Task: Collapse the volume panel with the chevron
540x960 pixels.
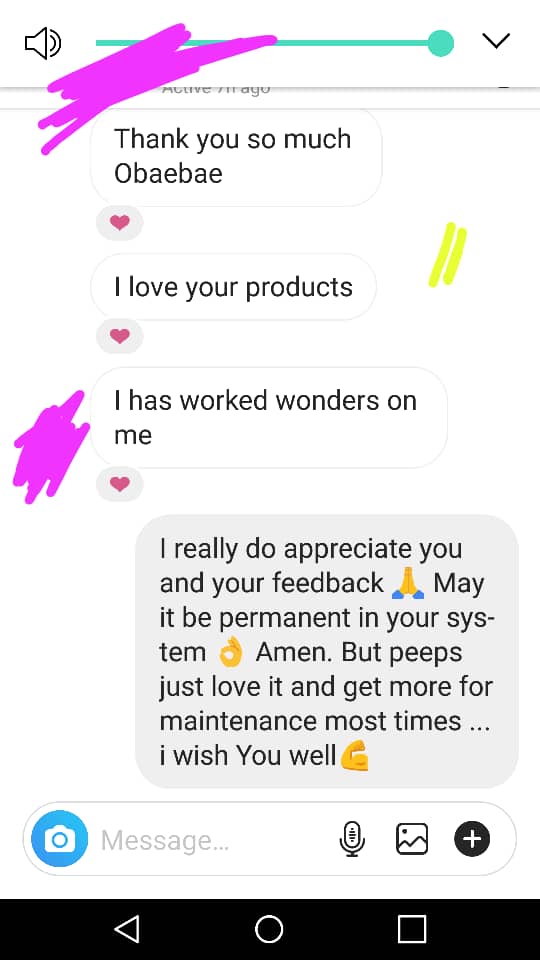Action: (x=495, y=41)
